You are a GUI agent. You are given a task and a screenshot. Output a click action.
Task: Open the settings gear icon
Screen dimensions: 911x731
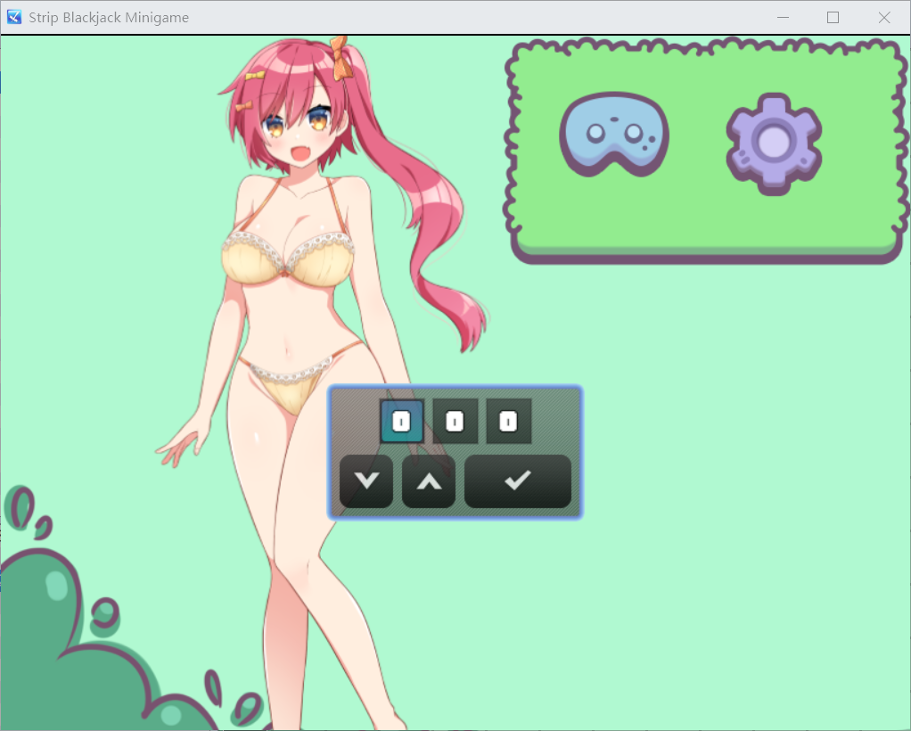coord(772,140)
